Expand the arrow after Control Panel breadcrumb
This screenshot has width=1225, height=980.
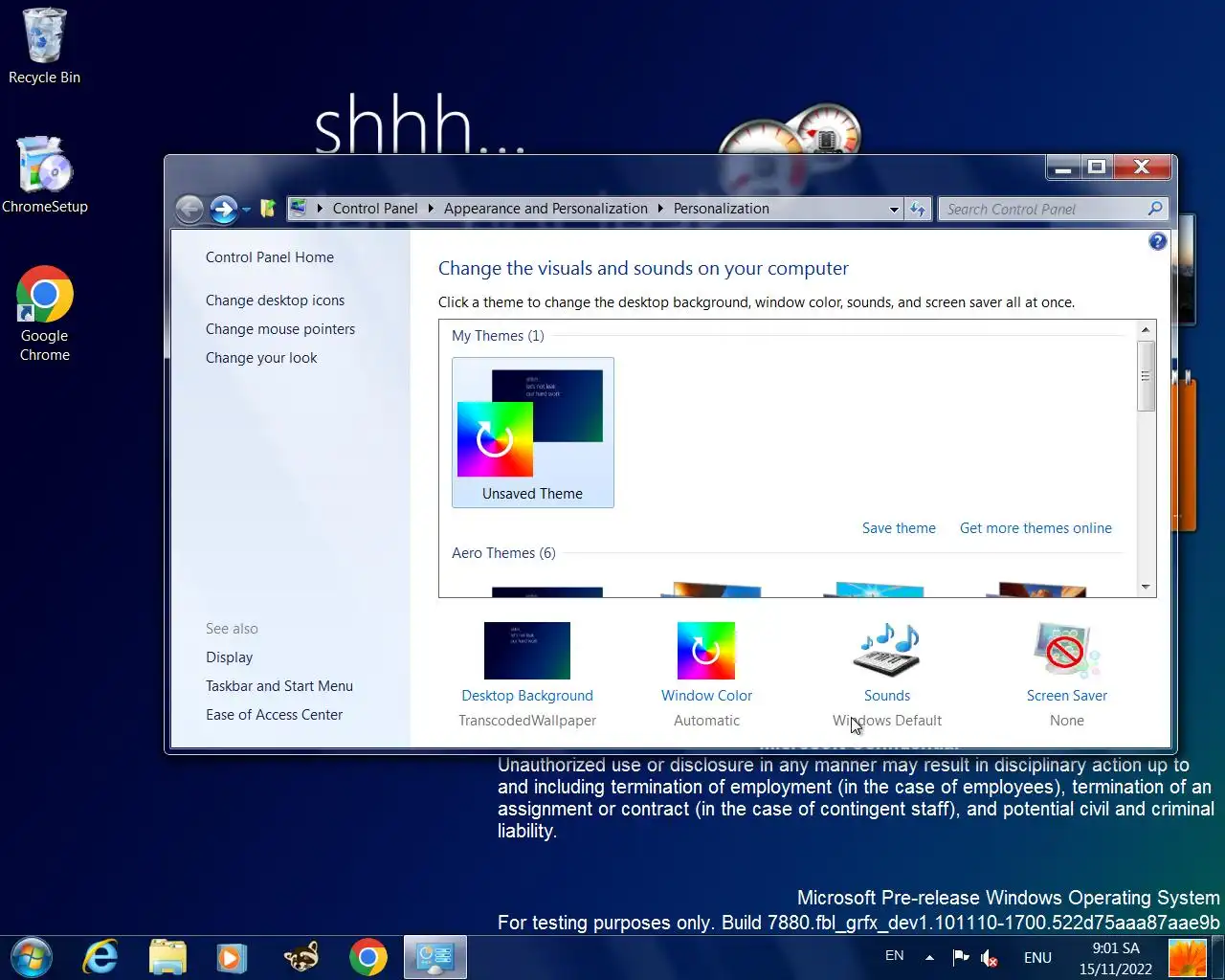(431, 209)
